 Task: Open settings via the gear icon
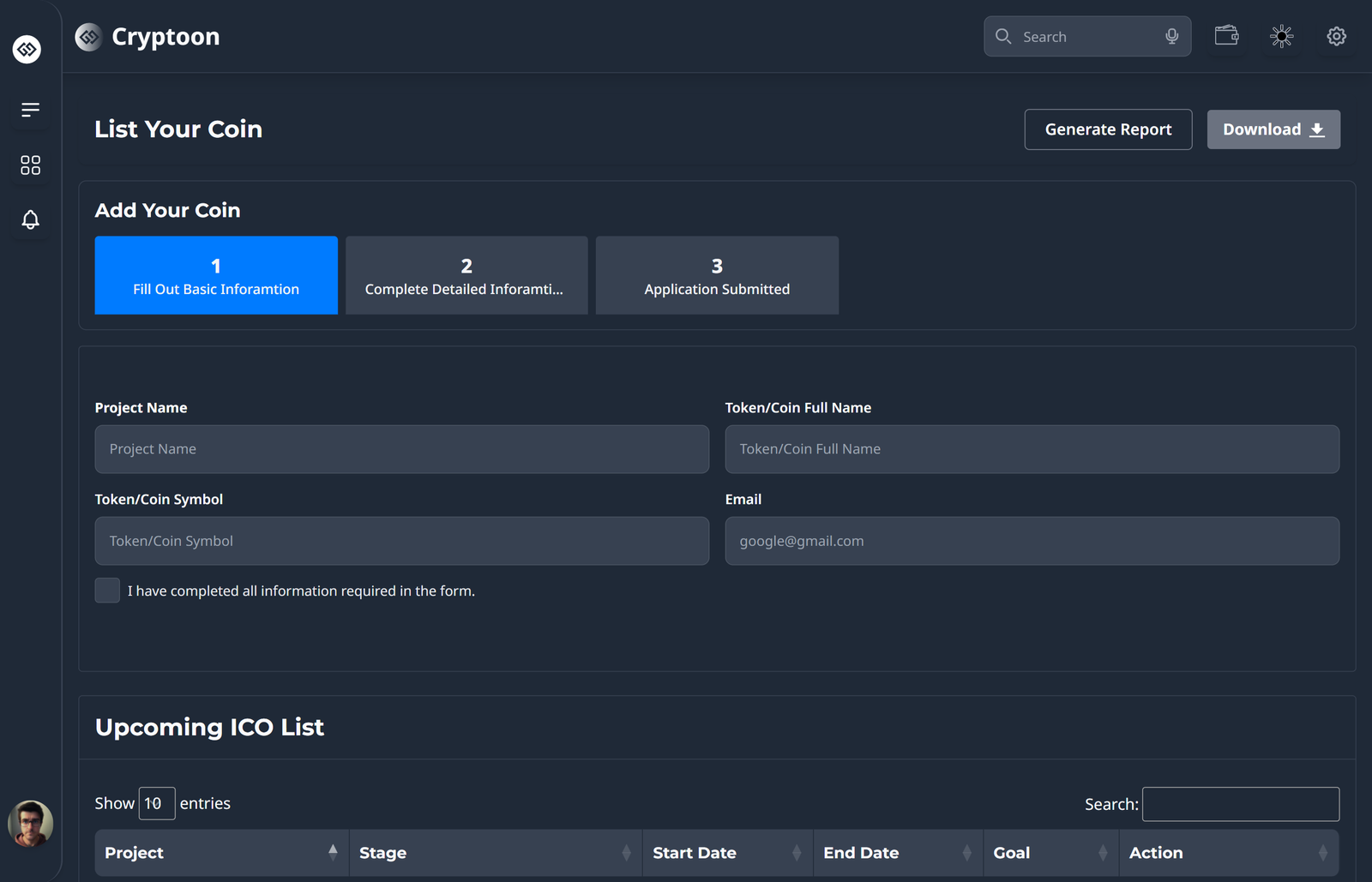tap(1336, 36)
